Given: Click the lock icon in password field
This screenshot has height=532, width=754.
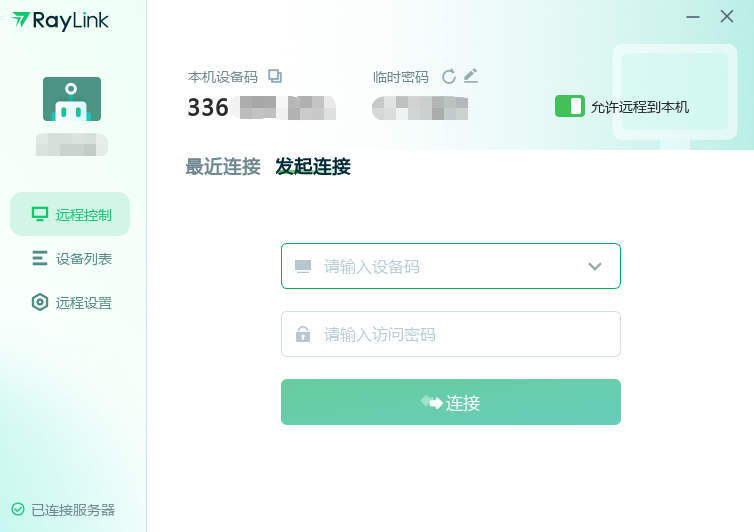Looking at the screenshot, I should 303,335.
